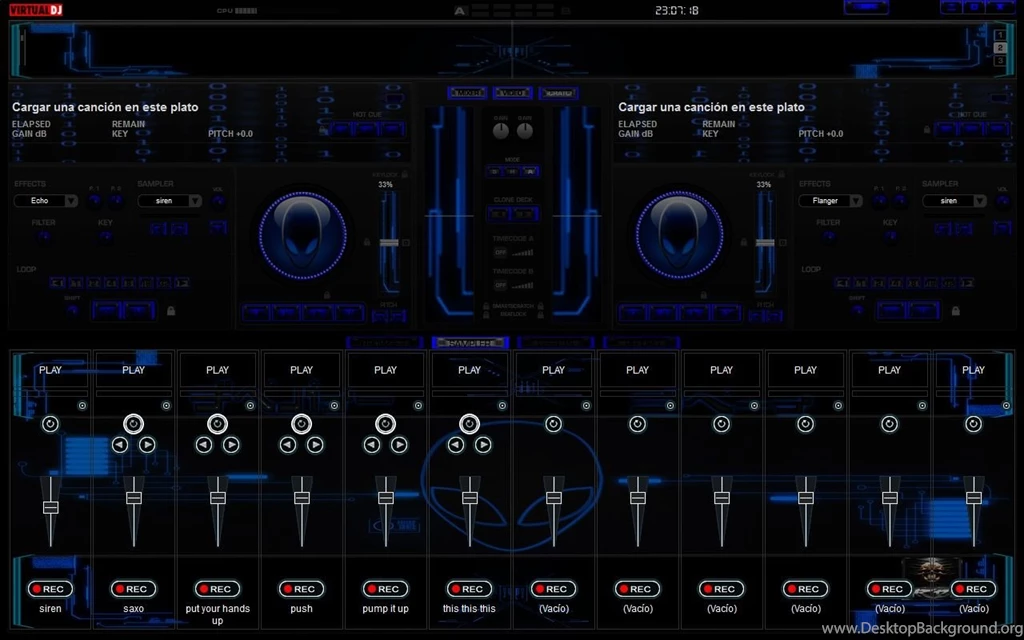Click small dot icon in this this this slot
The image size is (1024, 640).
[502, 406]
